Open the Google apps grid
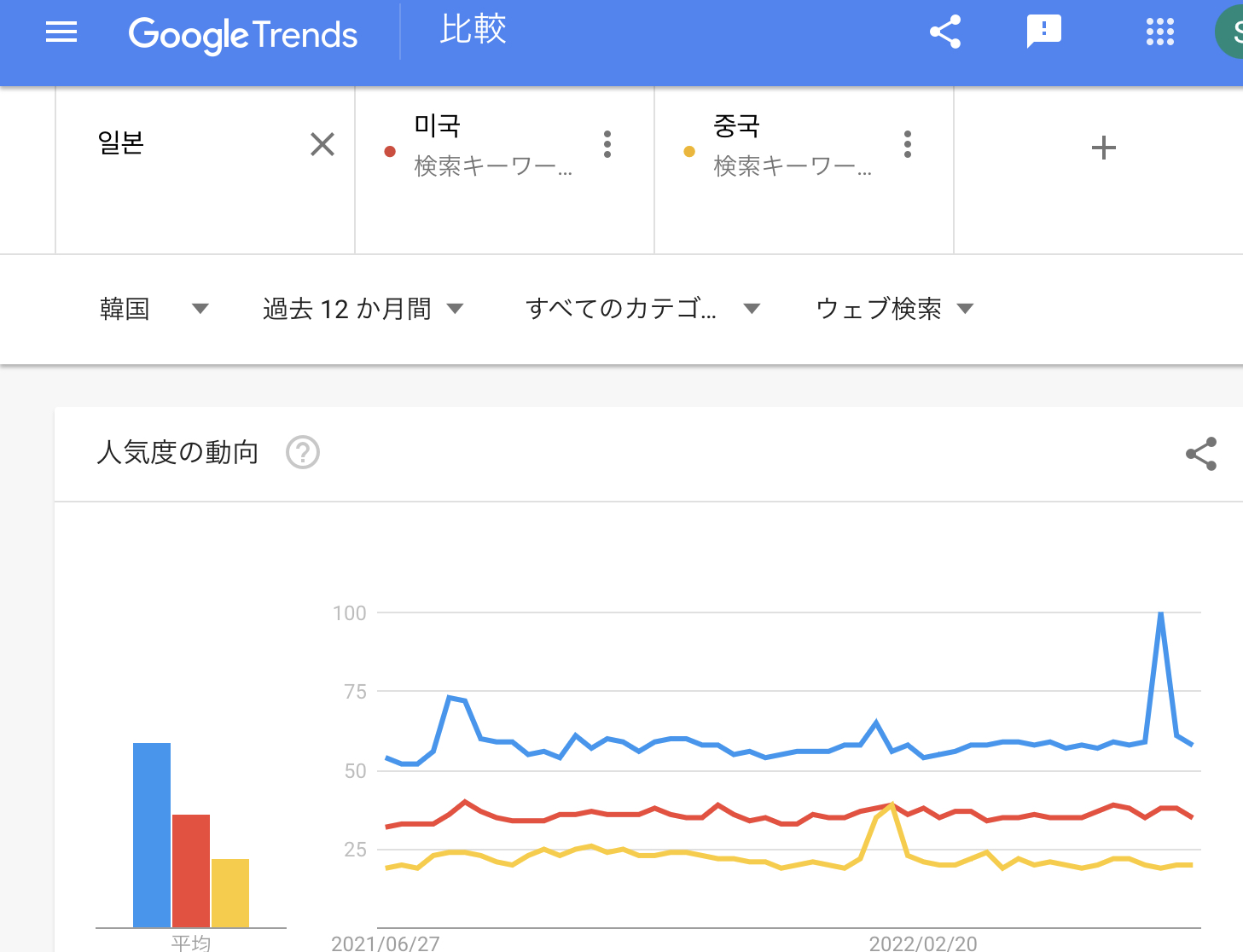The width and height of the screenshot is (1243, 952). [1159, 32]
